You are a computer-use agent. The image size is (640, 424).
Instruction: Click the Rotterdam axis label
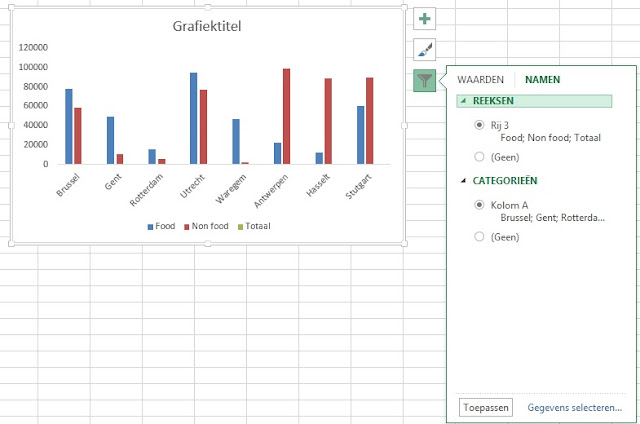coord(147,190)
